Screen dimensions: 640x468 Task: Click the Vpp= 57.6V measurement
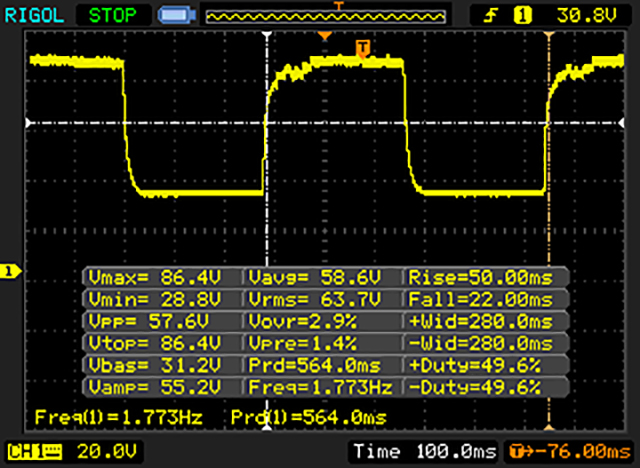point(148,322)
